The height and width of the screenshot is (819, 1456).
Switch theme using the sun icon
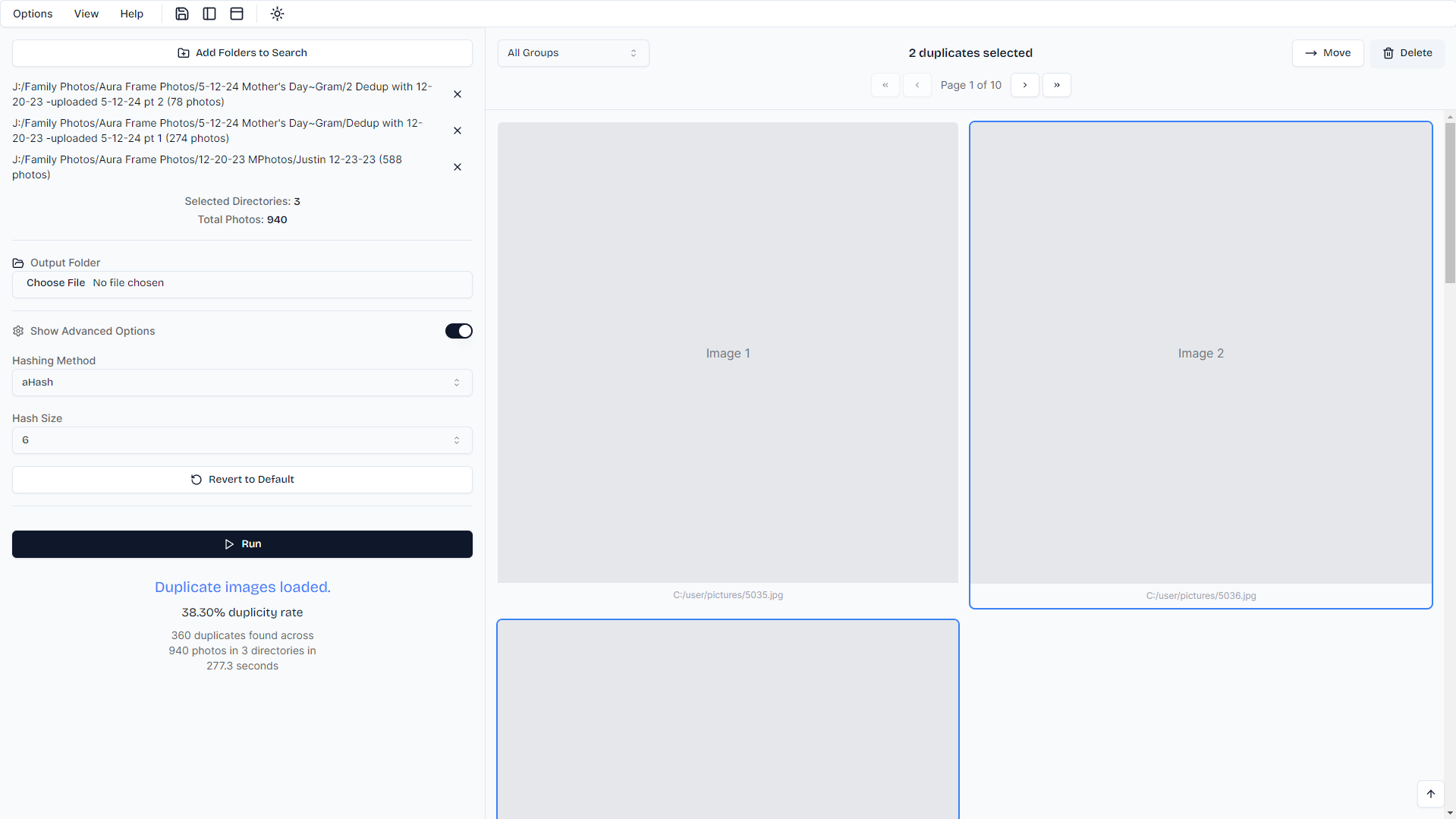coord(277,14)
